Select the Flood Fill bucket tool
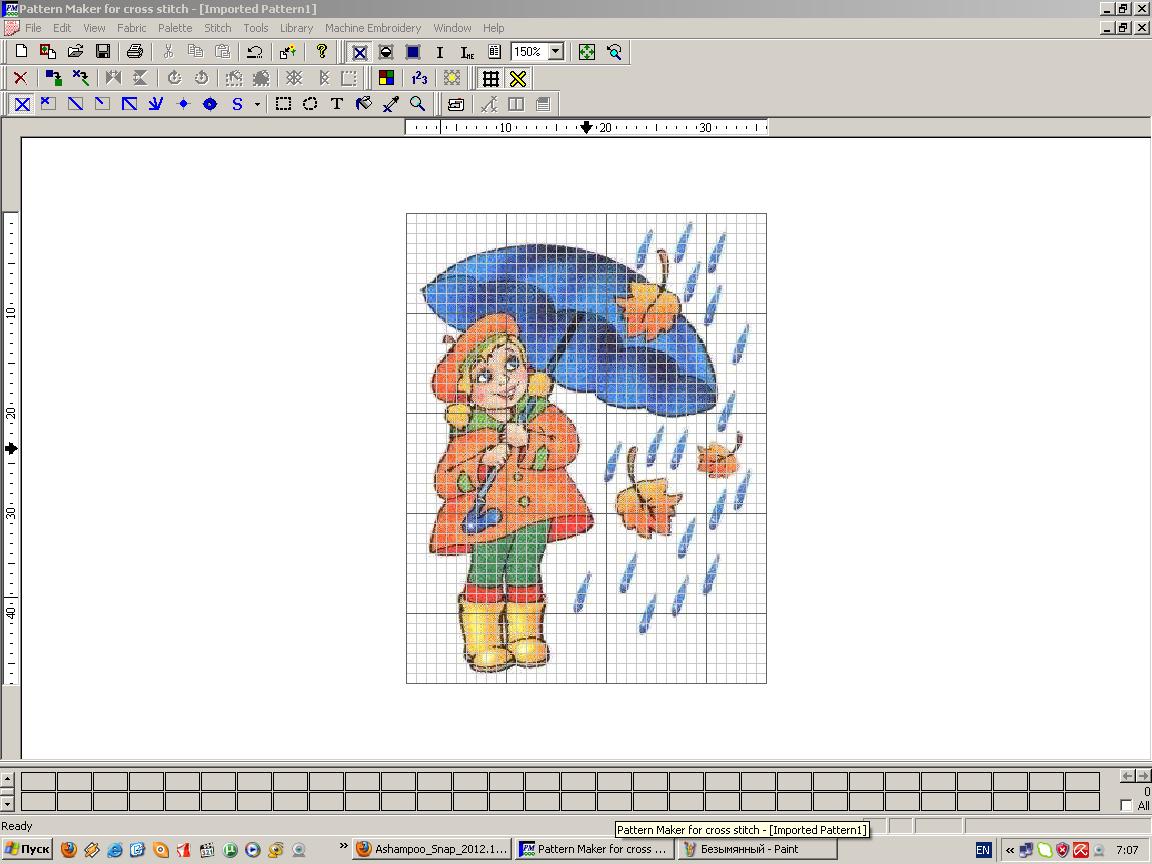Viewport: 1152px width, 864px height. pos(364,104)
